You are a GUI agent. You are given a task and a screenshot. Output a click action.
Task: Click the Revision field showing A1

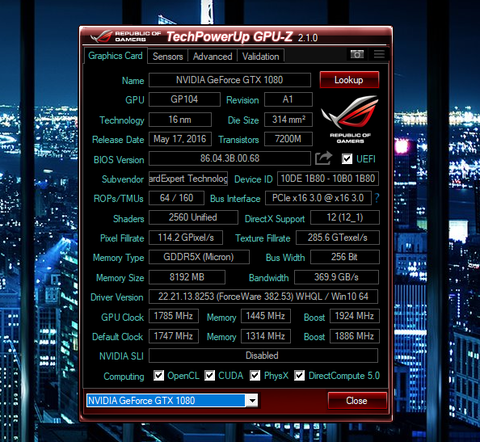[288, 99]
